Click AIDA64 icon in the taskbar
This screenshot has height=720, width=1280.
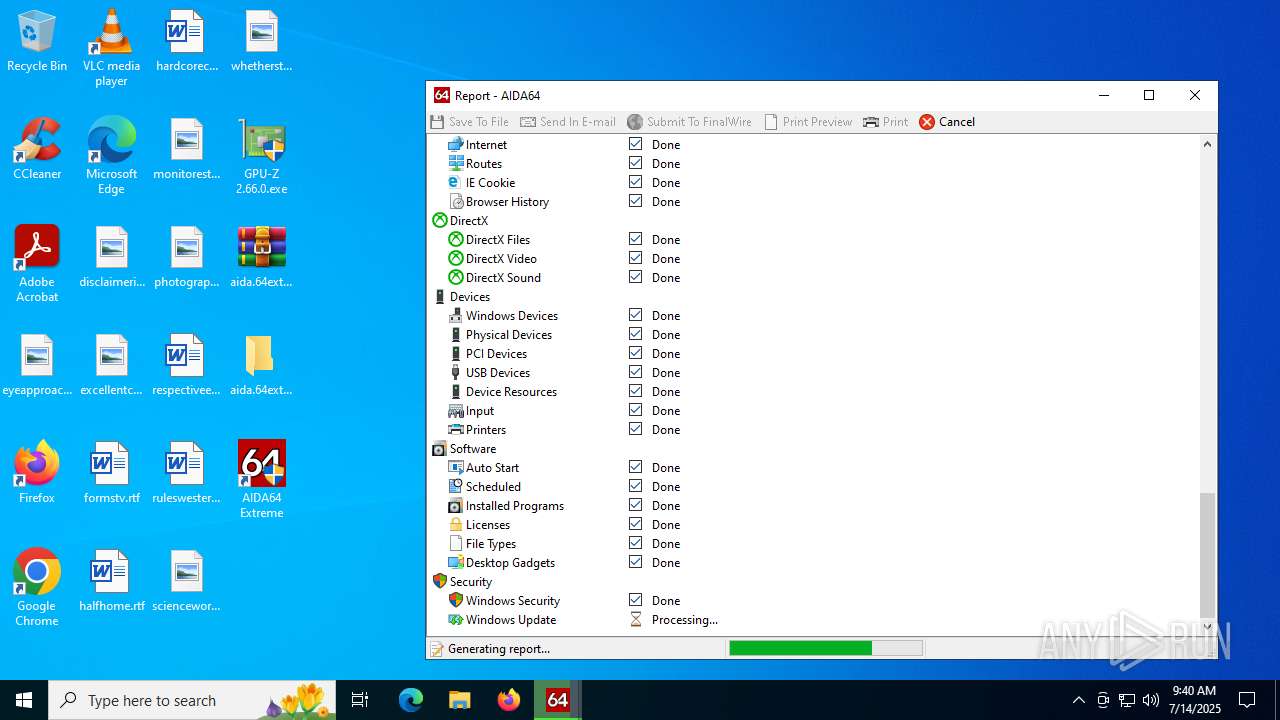[x=558, y=700]
